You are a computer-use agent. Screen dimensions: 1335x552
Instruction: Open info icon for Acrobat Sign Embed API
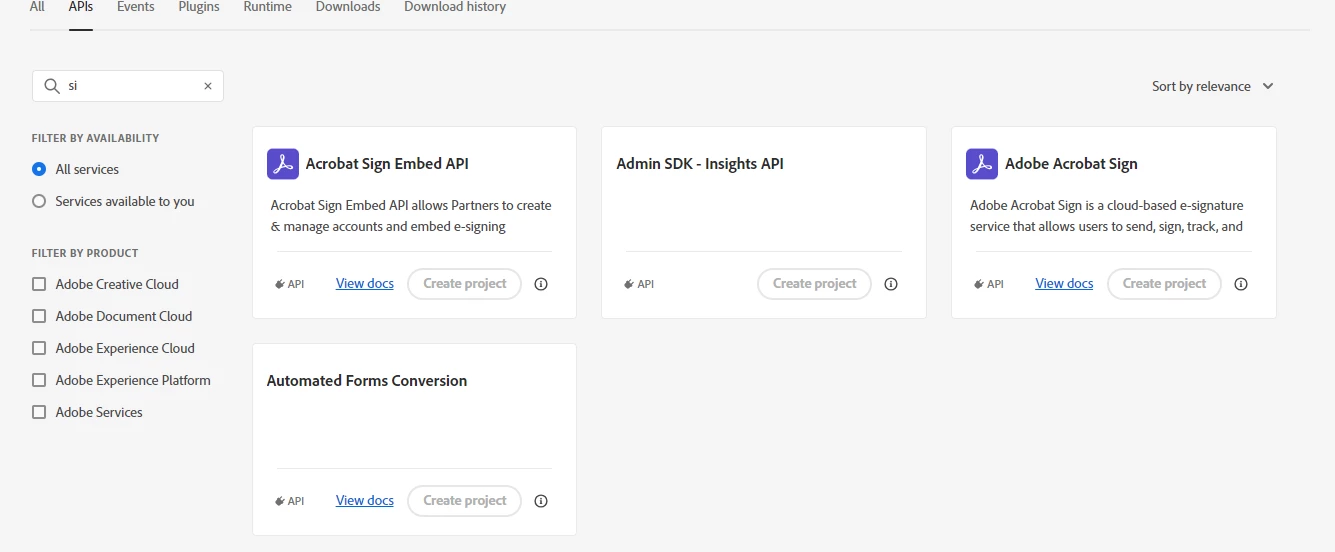coord(541,284)
